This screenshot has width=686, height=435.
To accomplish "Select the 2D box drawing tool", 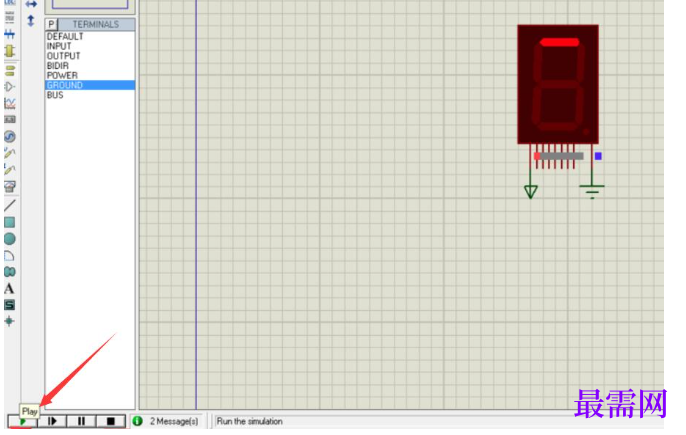I will (x=10, y=222).
